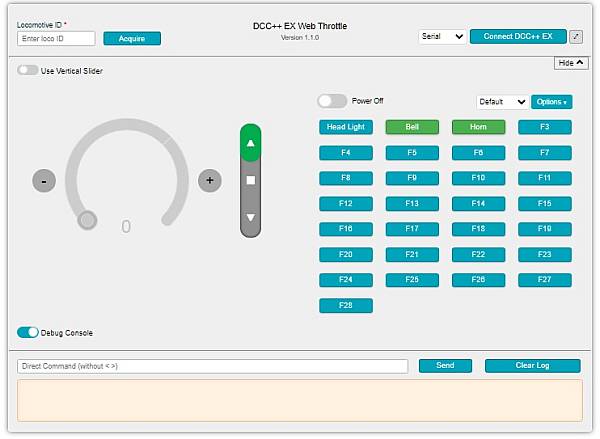Image resolution: width=600 pixels, height=439 pixels.
Task: Click the circular speed knob handle
Action: tap(88, 220)
